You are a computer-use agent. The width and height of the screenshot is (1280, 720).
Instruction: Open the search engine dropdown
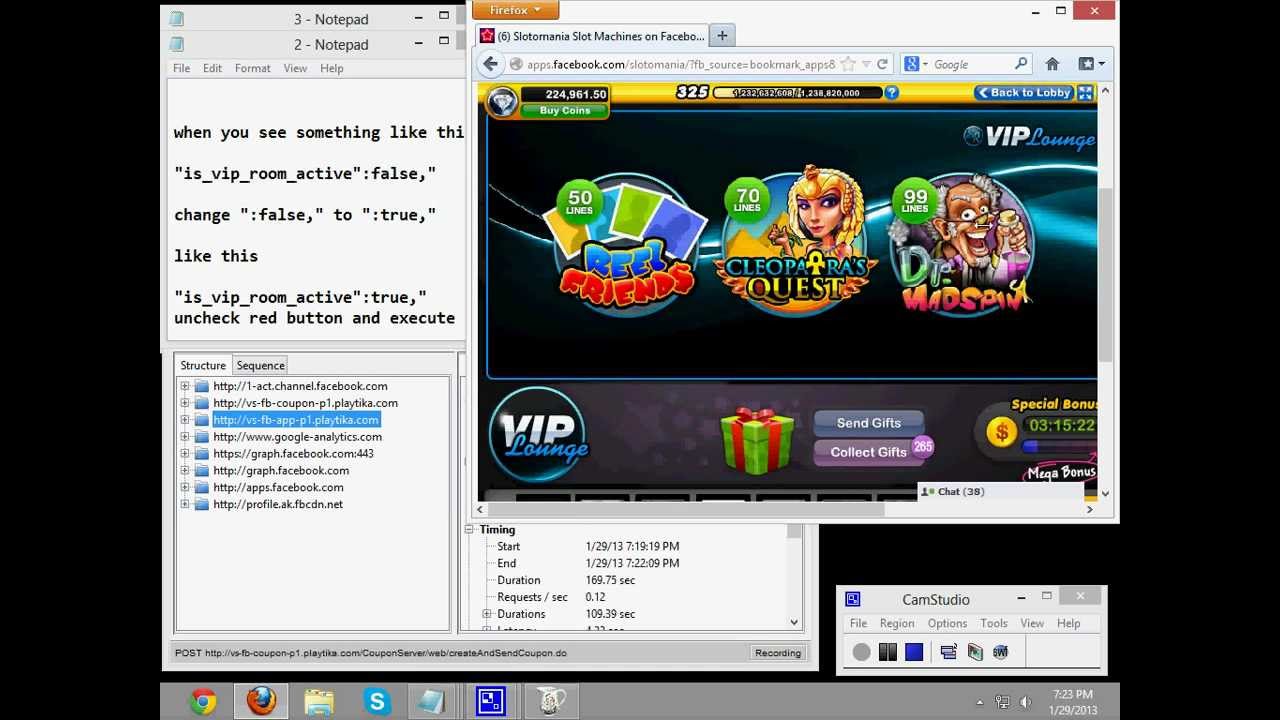(x=916, y=64)
